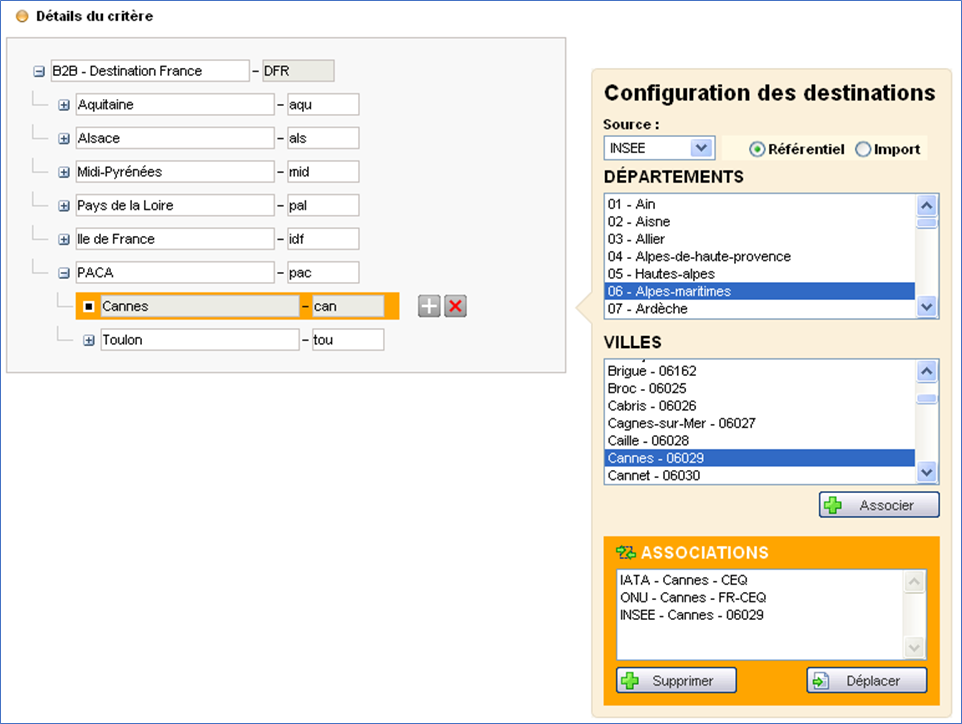Screen dimensions: 962x724
Task: Select Cagnes-sur-Mer - 06027 in the villes list
Action: click(x=681, y=423)
